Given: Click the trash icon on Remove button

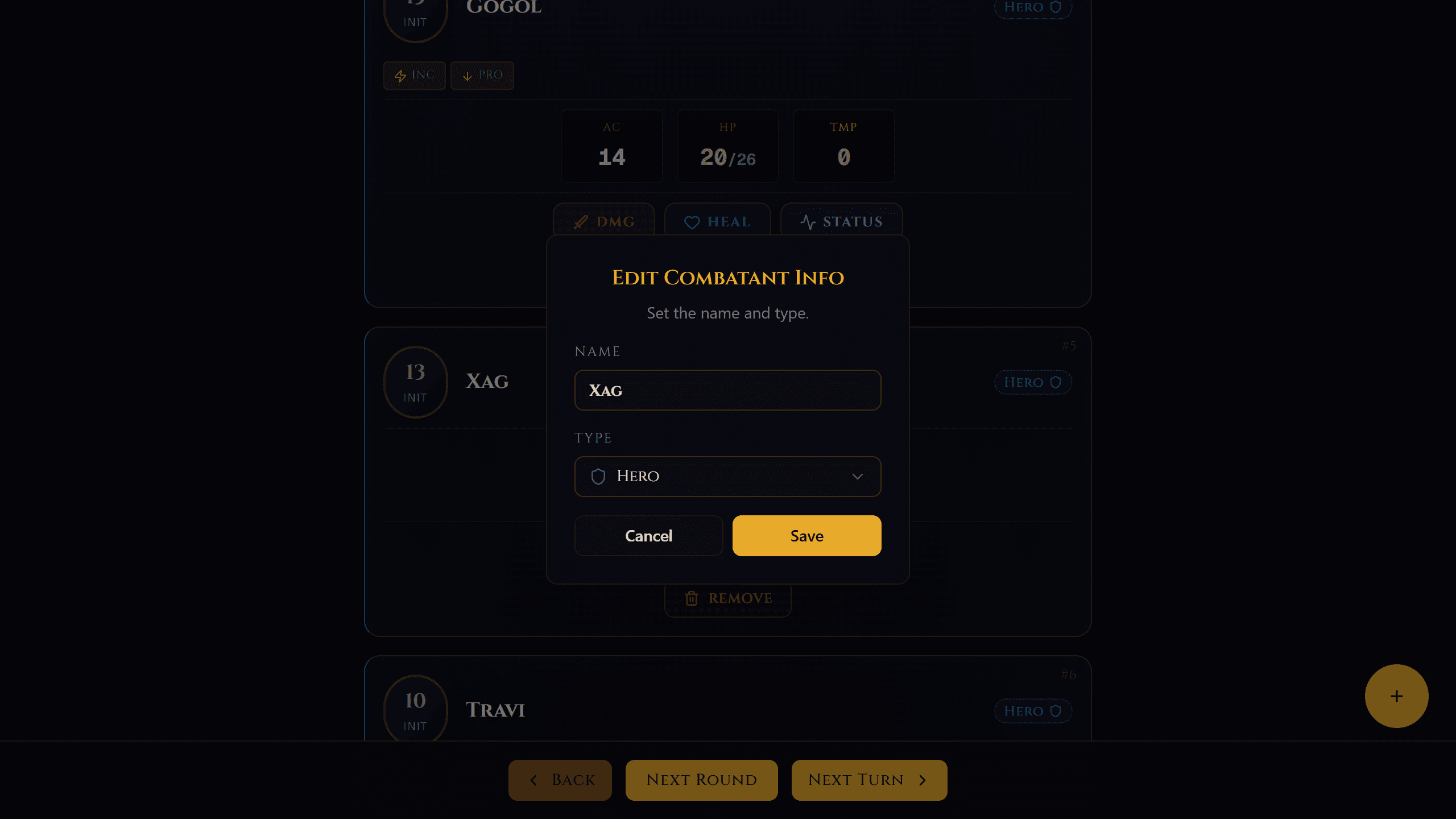Looking at the screenshot, I should (691, 598).
